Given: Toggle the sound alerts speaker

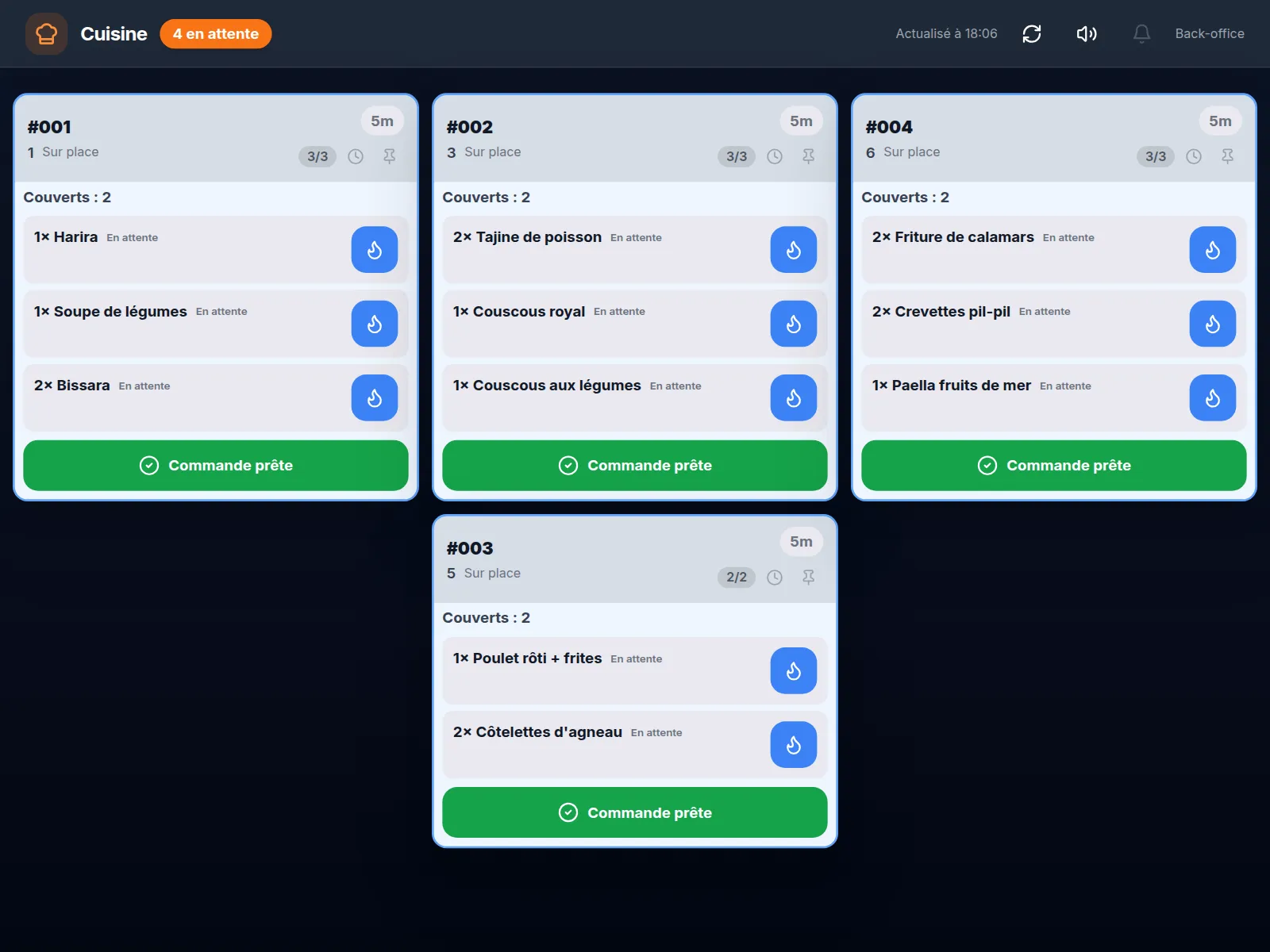Looking at the screenshot, I should (1087, 33).
